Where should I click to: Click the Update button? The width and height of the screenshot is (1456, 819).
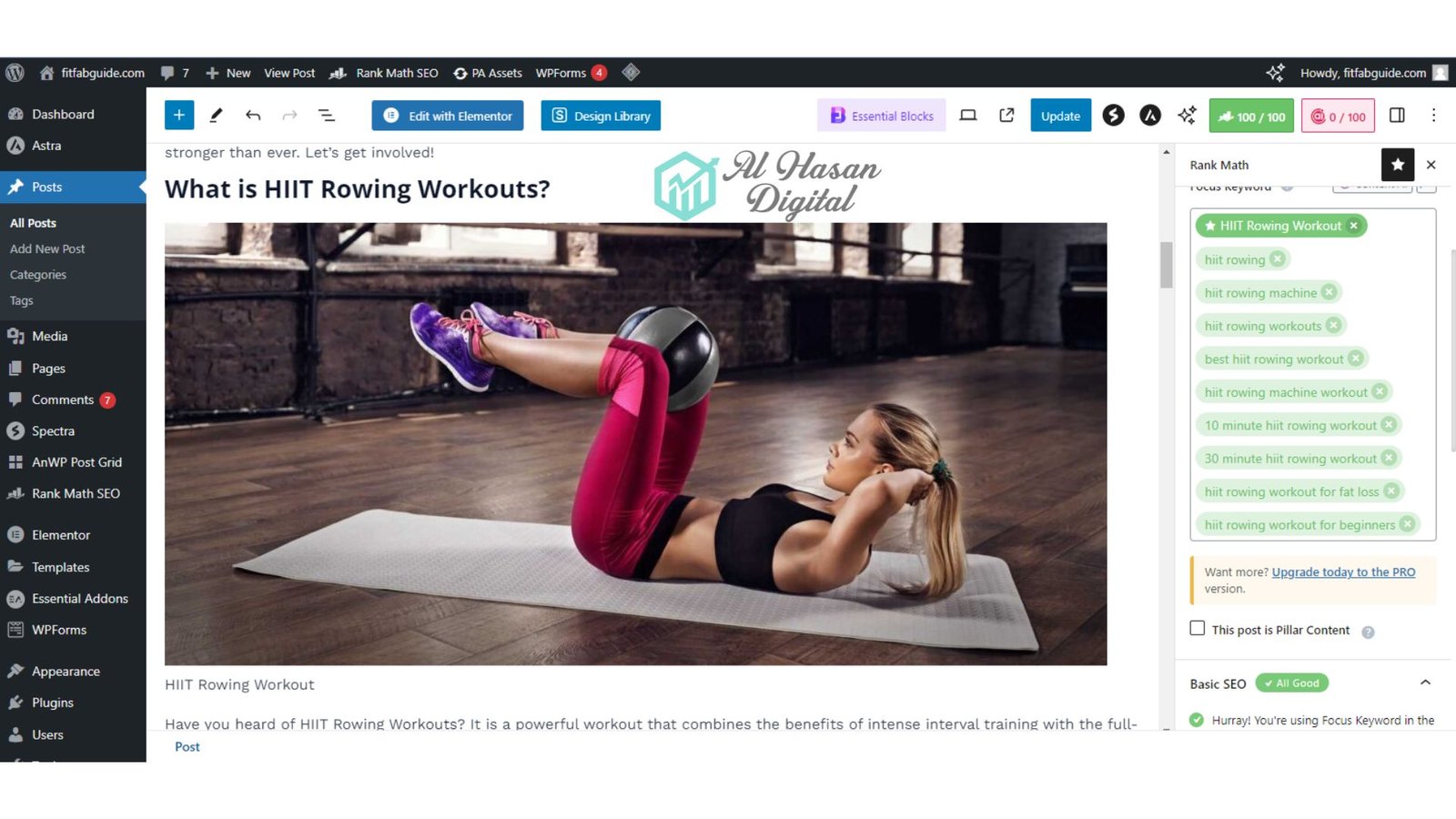click(1060, 116)
